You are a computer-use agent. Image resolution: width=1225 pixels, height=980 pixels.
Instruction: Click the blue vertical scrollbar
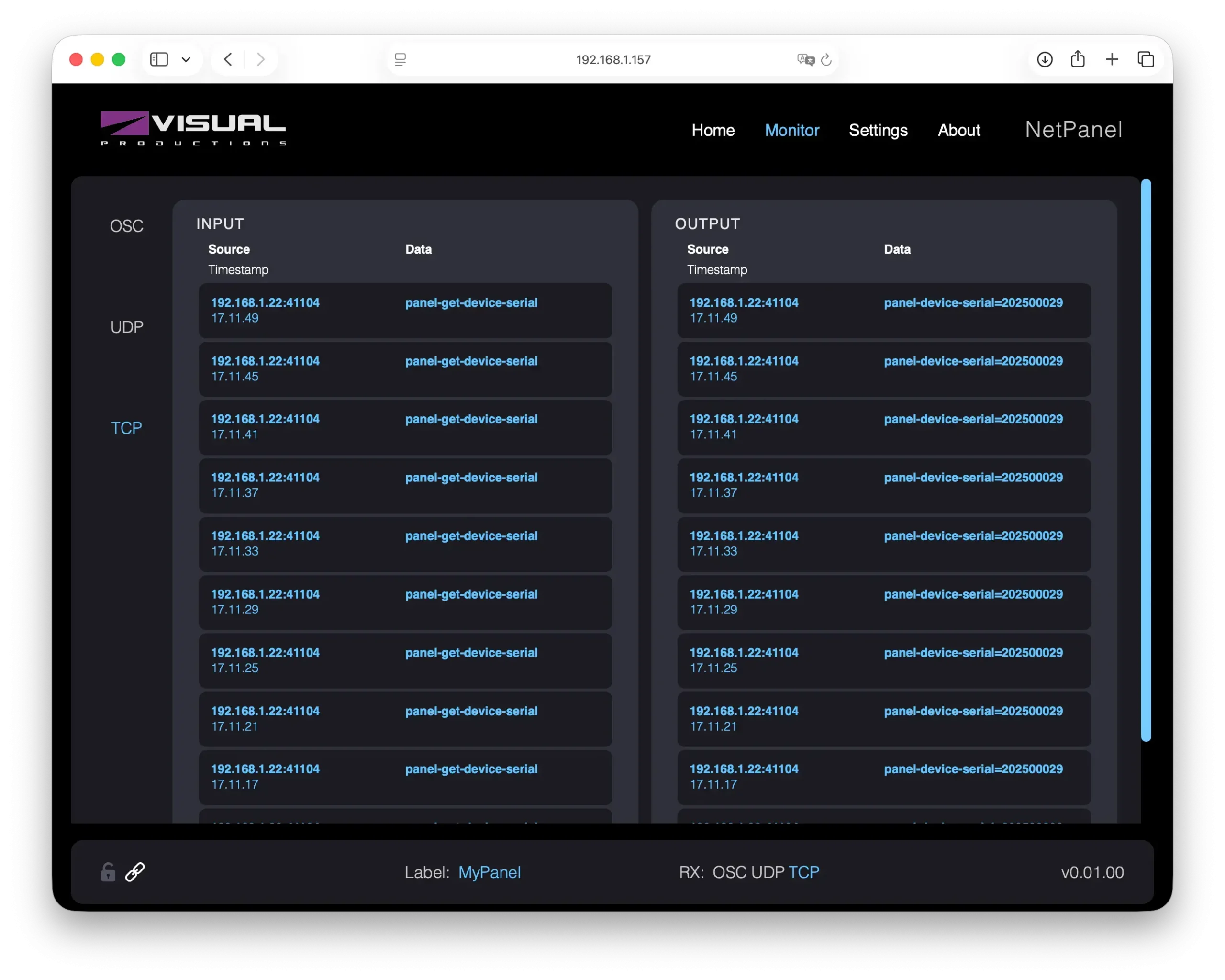click(1146, 460)
